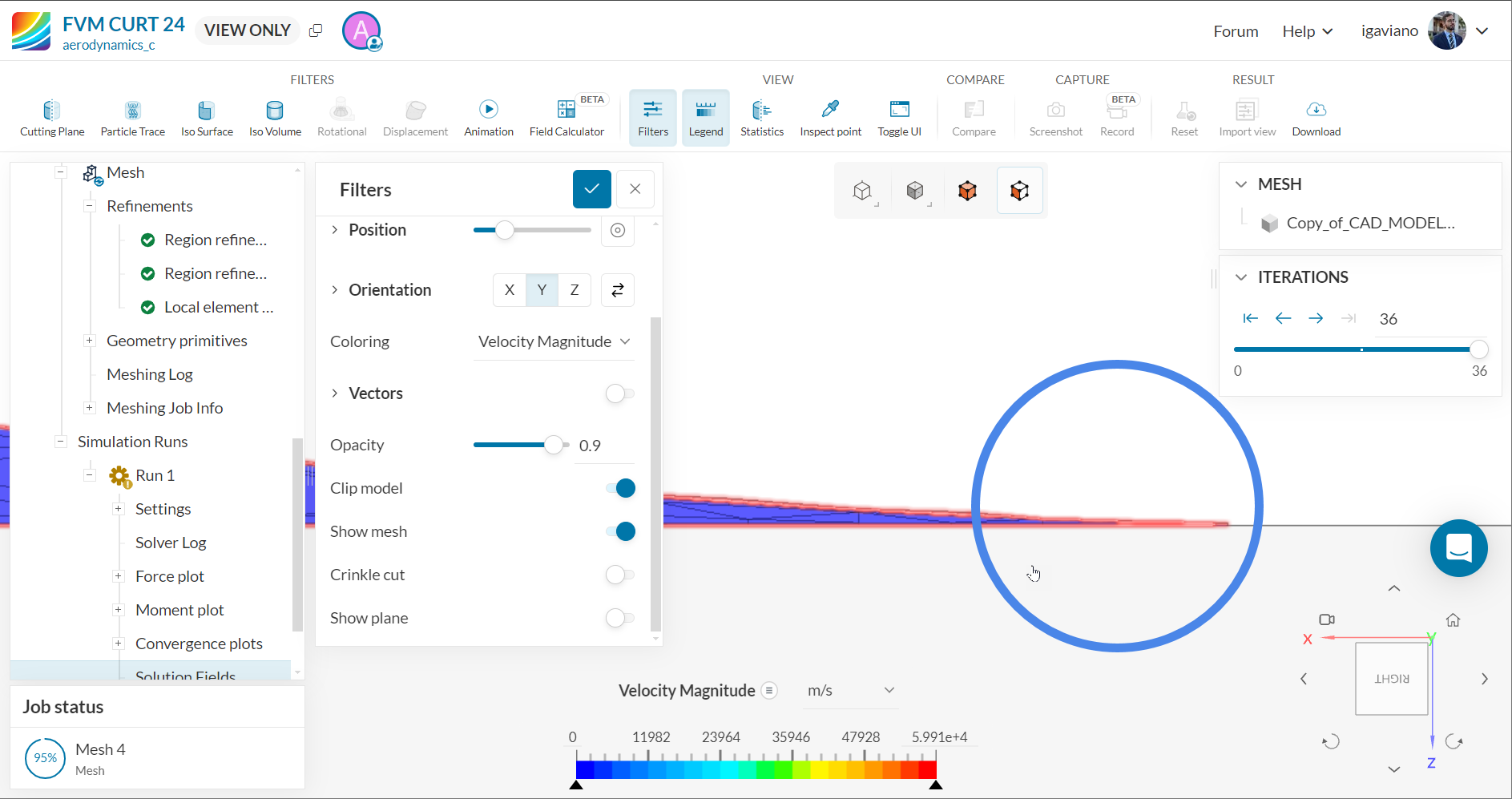The height and width of the screenshot is (799, 1512).
Task: Expand Geometry primitives tree node
Action: pyautogui.click(x=90, y=341)
